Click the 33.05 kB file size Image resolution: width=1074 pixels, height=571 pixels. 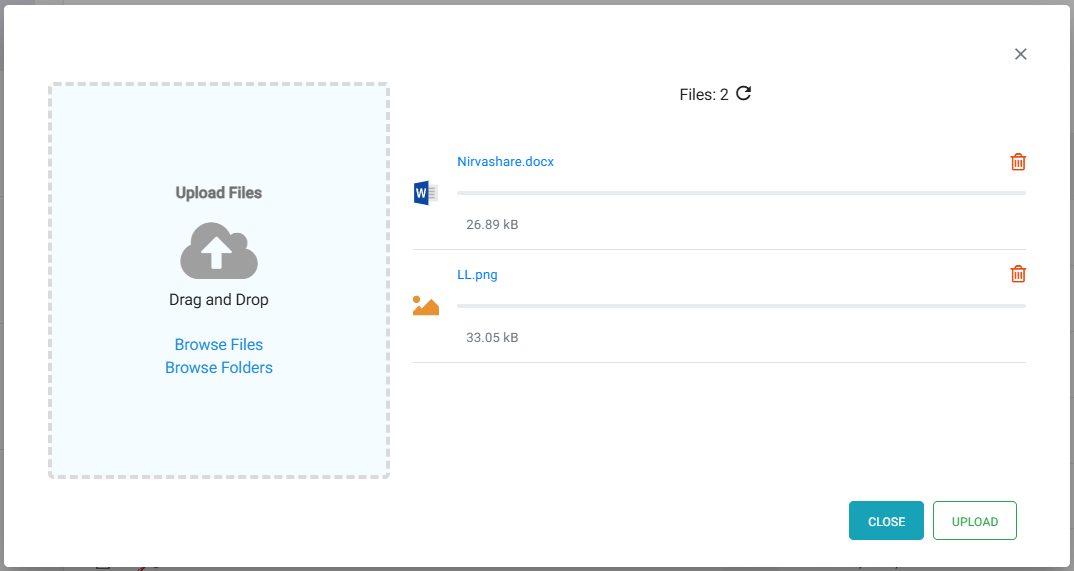492,338
